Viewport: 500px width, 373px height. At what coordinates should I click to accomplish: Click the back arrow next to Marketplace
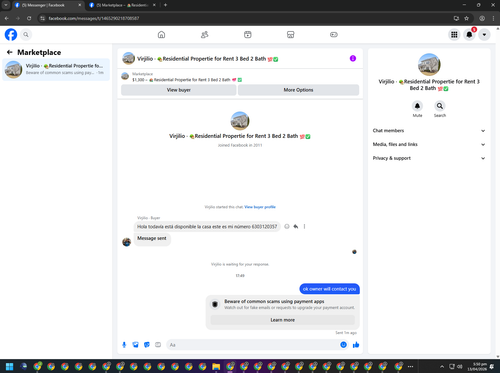click(x=9, y=52)
